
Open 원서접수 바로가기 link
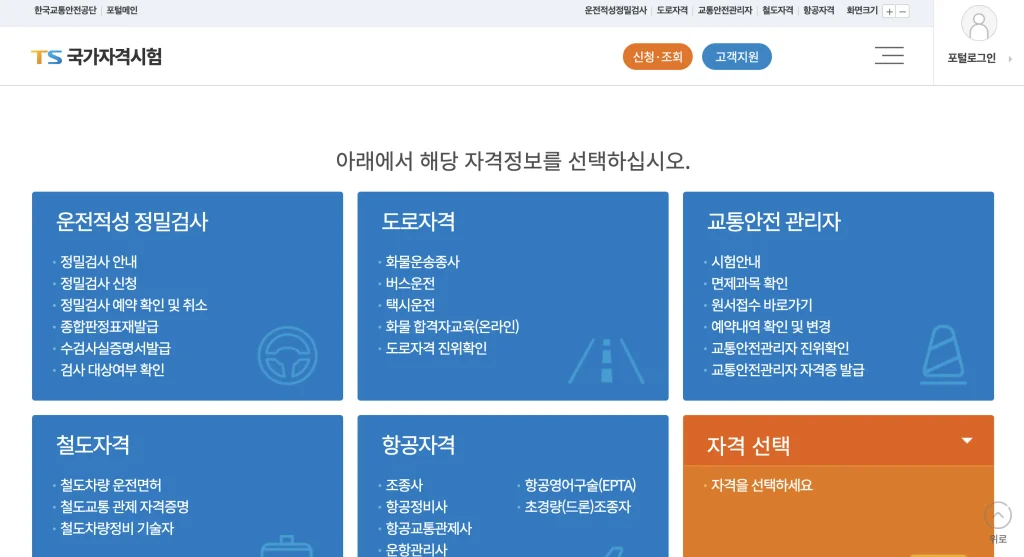(x=761, y=305)
